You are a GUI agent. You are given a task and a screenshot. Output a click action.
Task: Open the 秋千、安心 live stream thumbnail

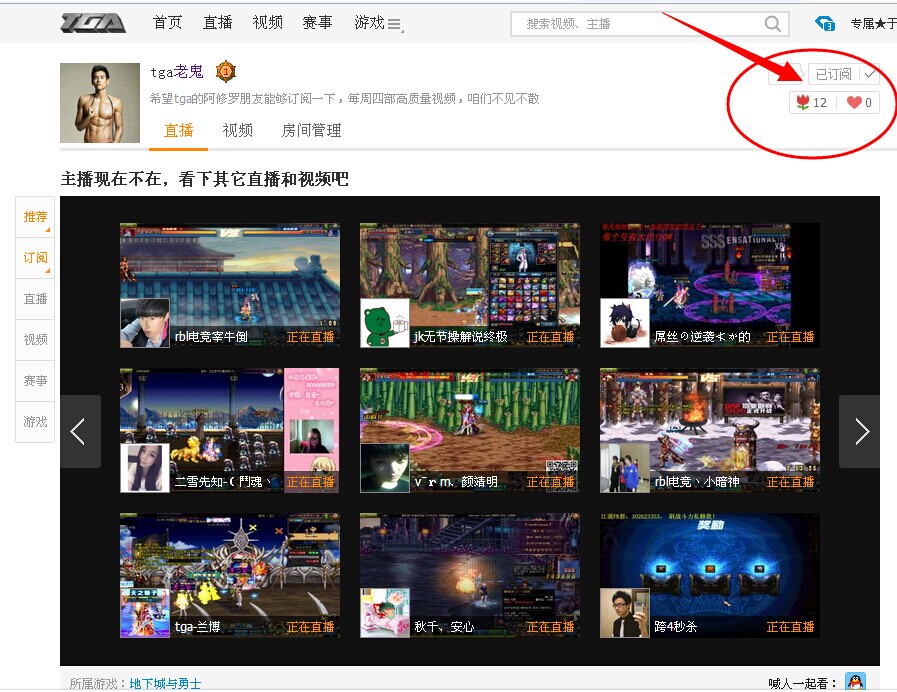470,575
